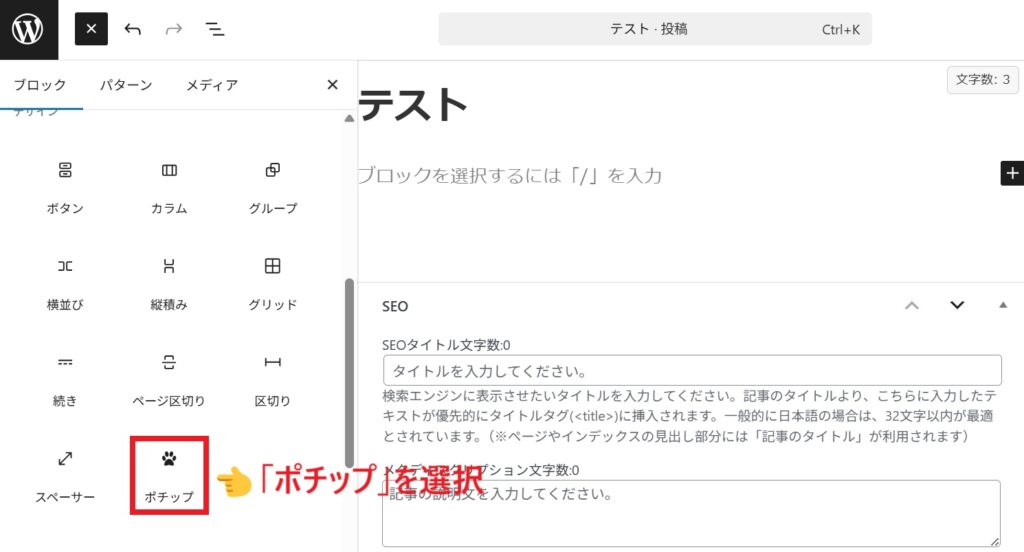Viewport: 1024px width, 552px height.
Task: Undo the last edit
Action: 133,29
